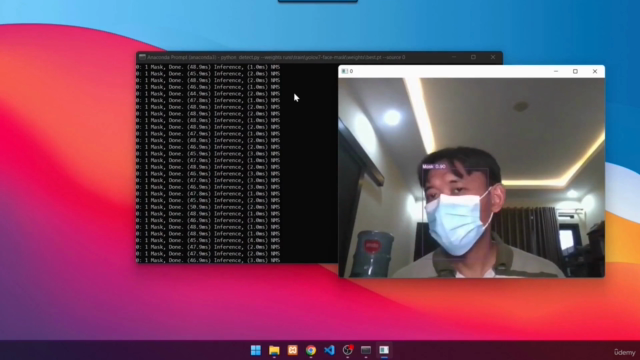Image resolution: width=640 pixels, height=360 pixels.
Task: Minimize the webcam detection window
Action: coord(556,71)
